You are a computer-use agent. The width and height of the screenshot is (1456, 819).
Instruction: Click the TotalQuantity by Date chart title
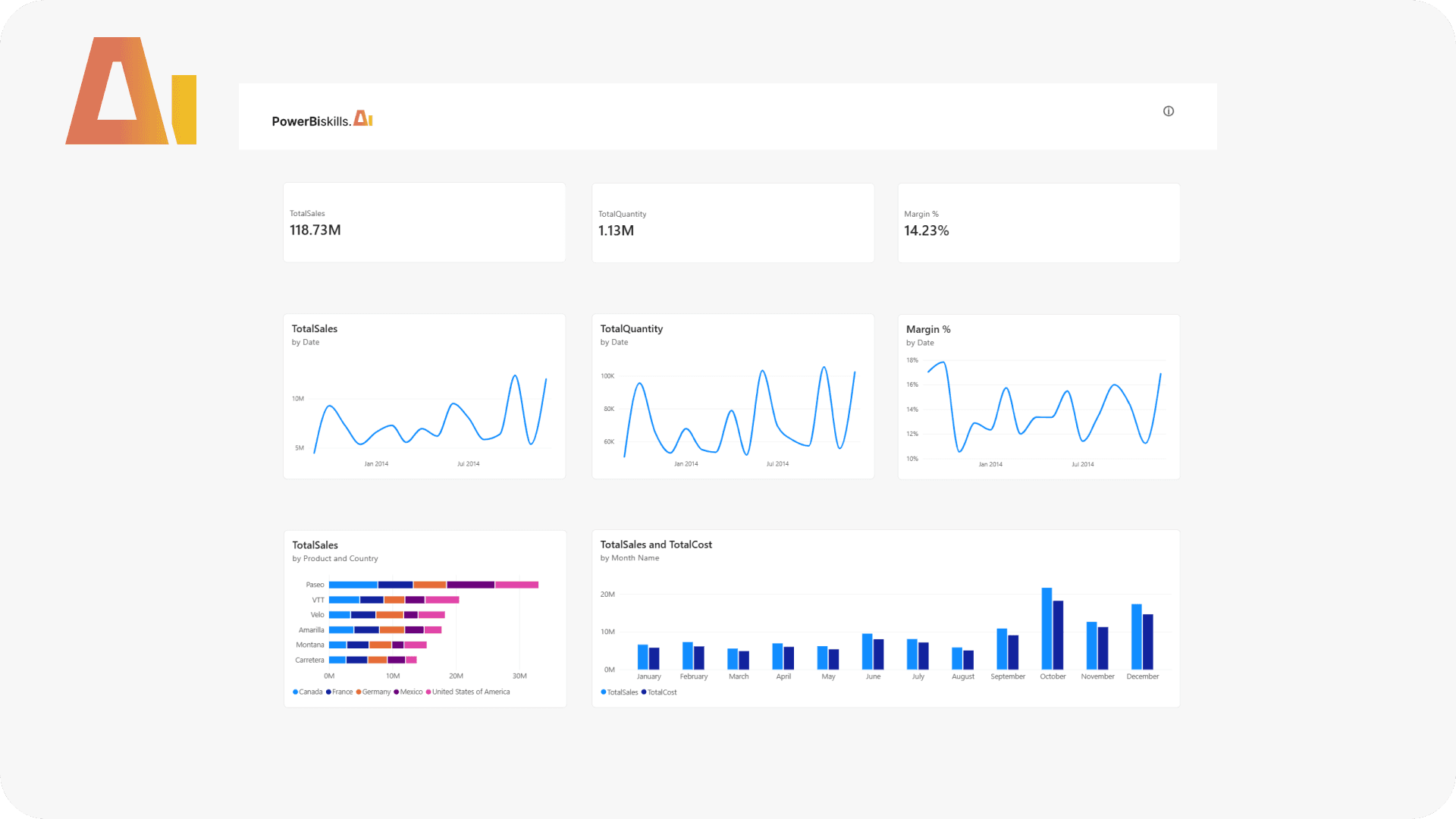tap(632, 328)
